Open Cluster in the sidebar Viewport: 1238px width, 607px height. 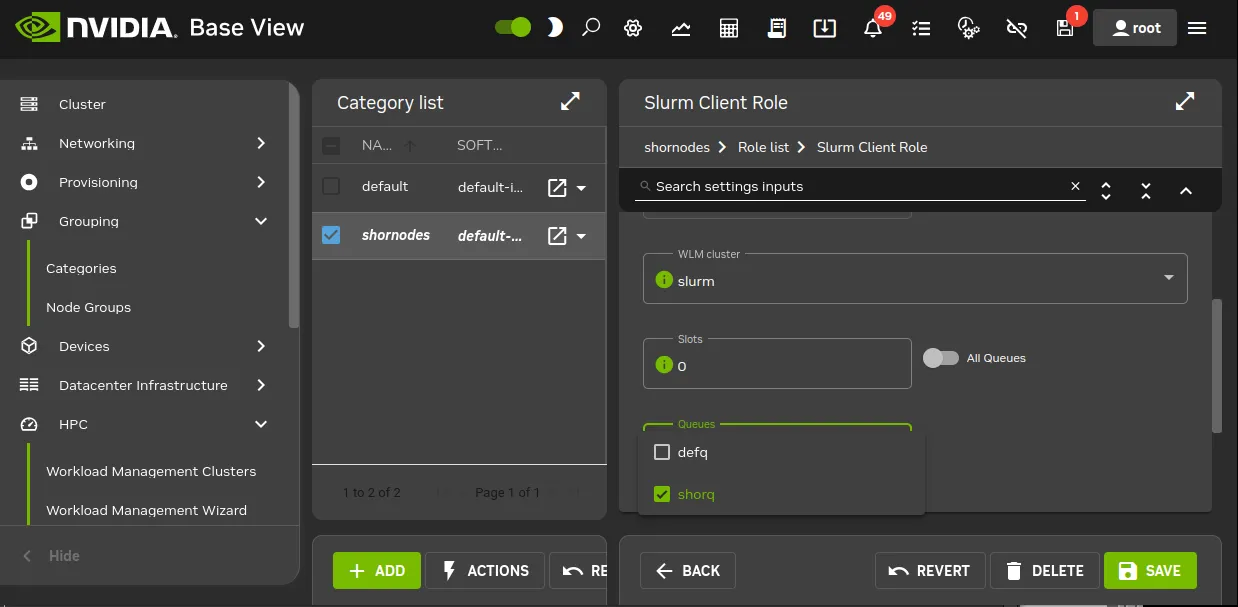tap(82, 104)
